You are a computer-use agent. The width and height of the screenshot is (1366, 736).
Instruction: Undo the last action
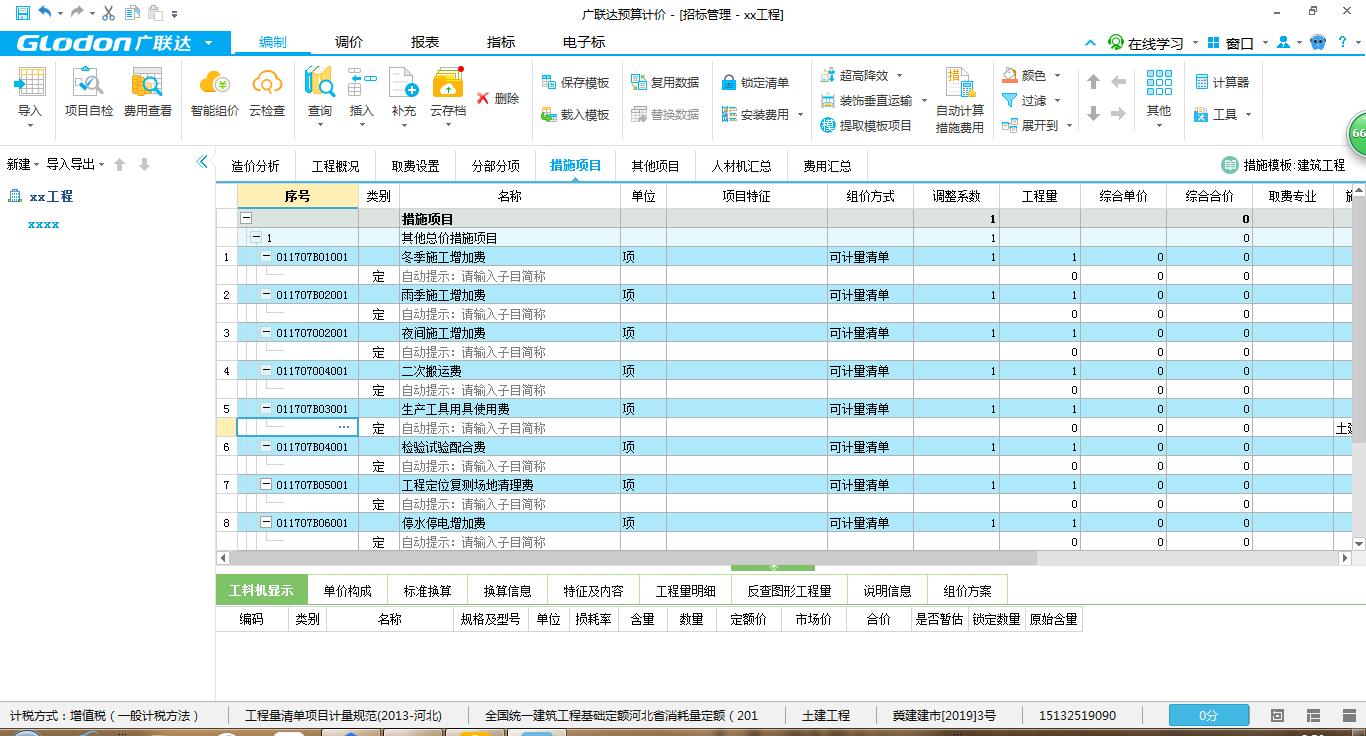point(44,13)
